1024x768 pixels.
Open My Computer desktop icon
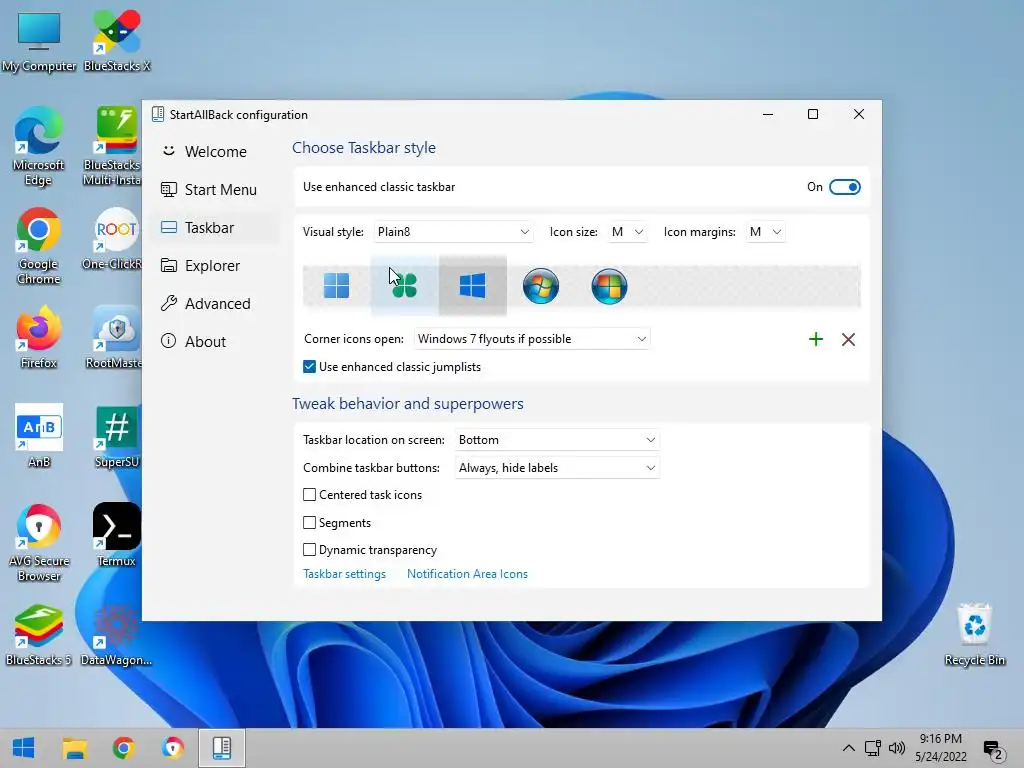tap(39, 40)
